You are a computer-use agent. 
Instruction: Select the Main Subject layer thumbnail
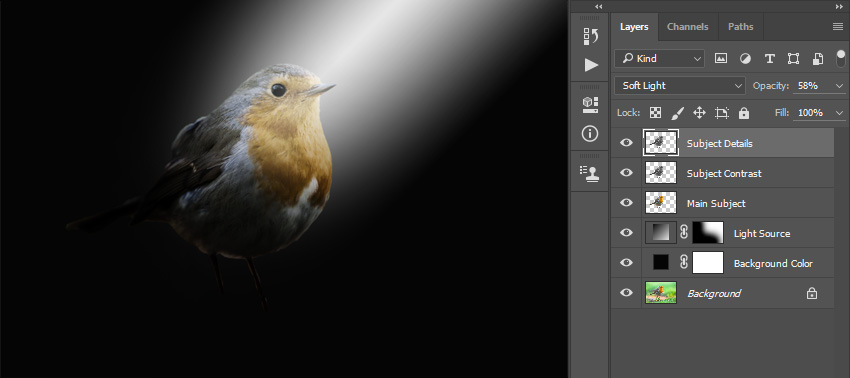pos(661,202)
